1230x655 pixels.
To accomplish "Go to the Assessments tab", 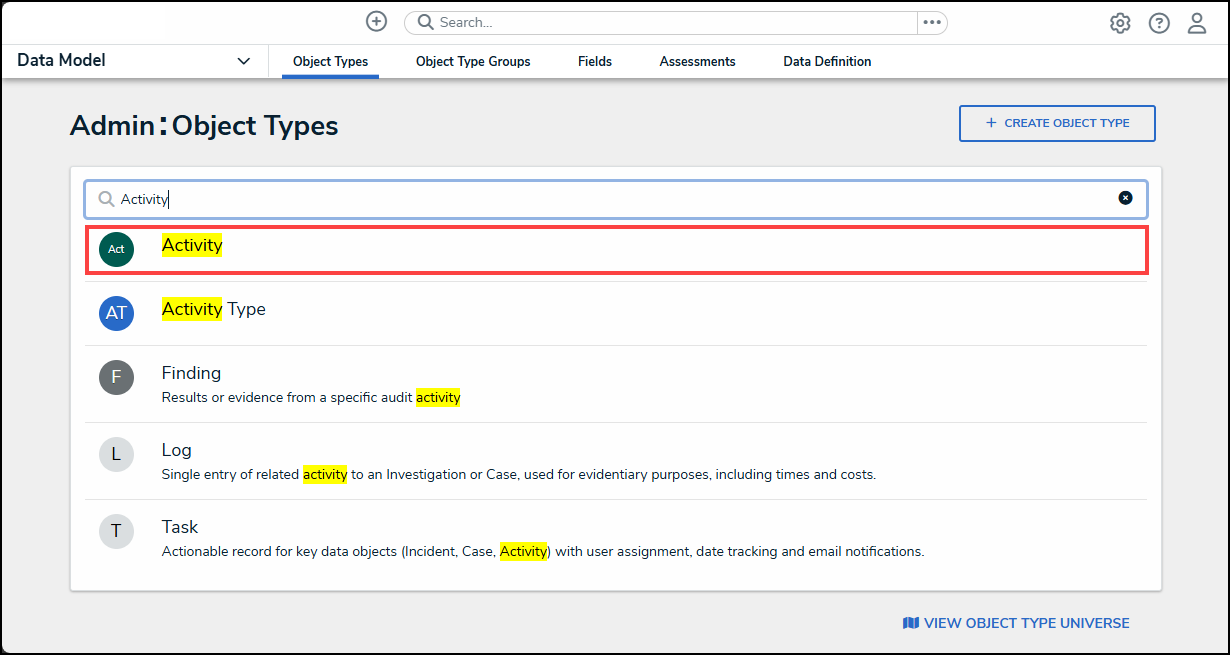I will click(x=697, y=61).
